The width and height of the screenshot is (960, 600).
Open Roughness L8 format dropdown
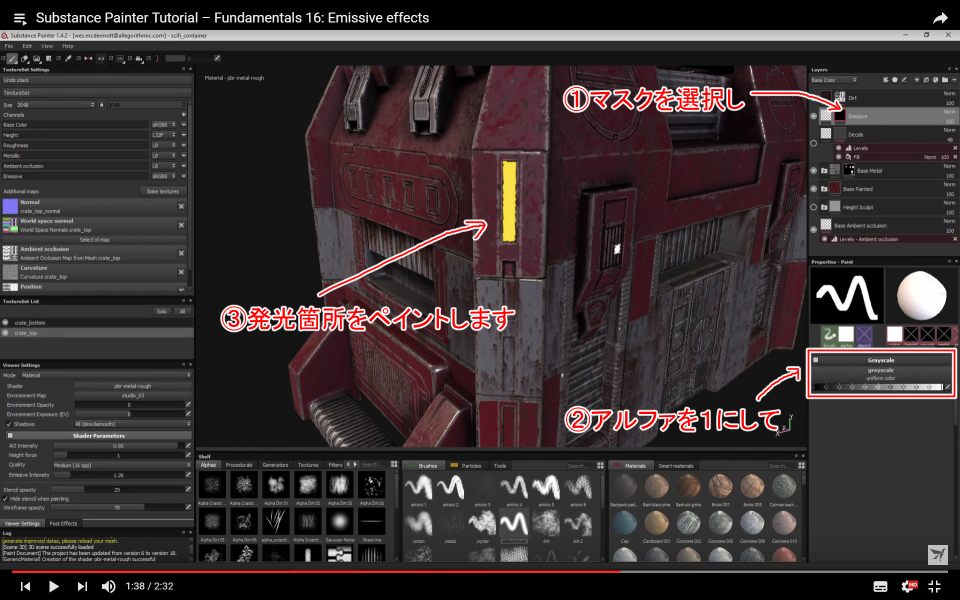pos(164,146)
